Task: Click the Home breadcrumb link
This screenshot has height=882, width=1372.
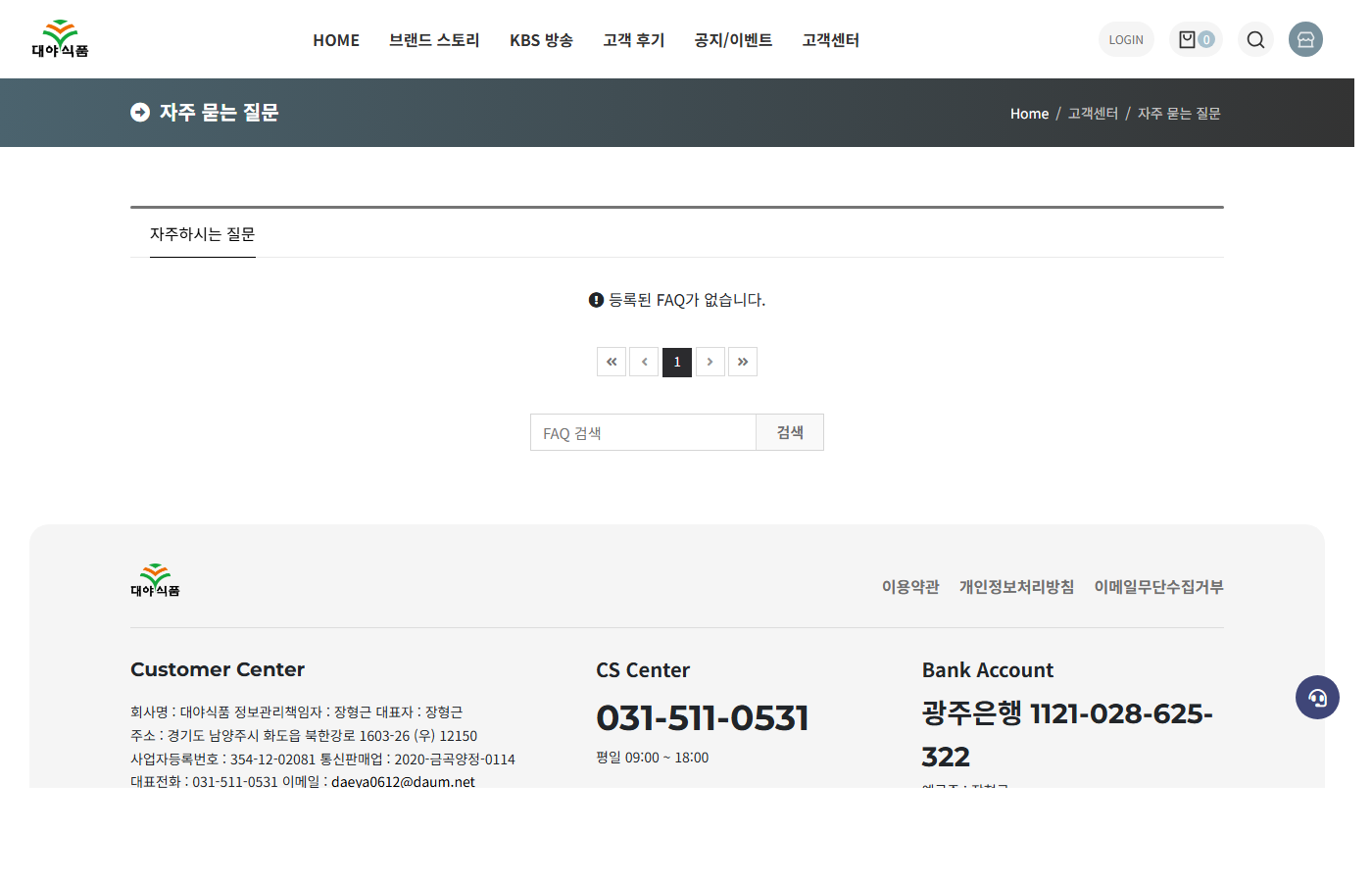Action: tap(1029, 114)
